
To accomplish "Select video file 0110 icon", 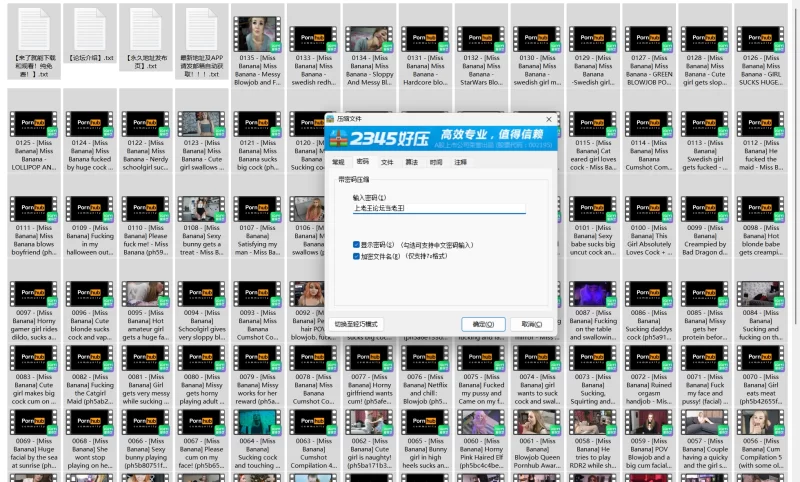I will pyautogui.click(x=146, y=209).
